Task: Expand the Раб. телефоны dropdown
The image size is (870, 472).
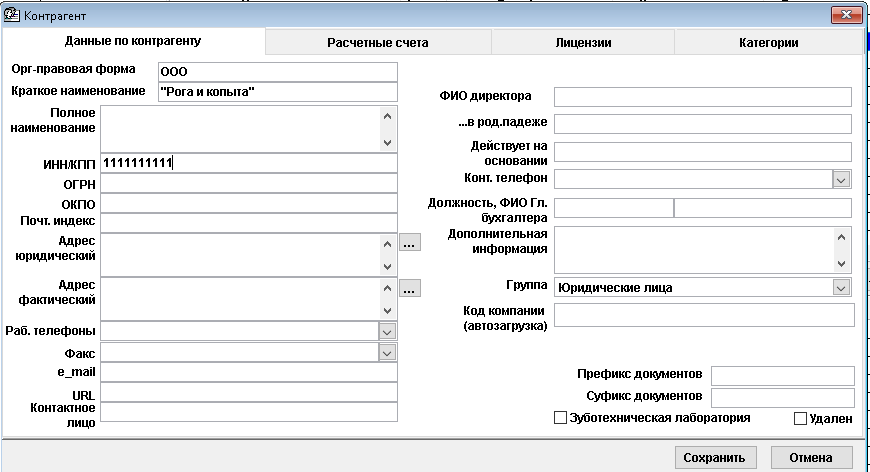Action: (387, 331)
